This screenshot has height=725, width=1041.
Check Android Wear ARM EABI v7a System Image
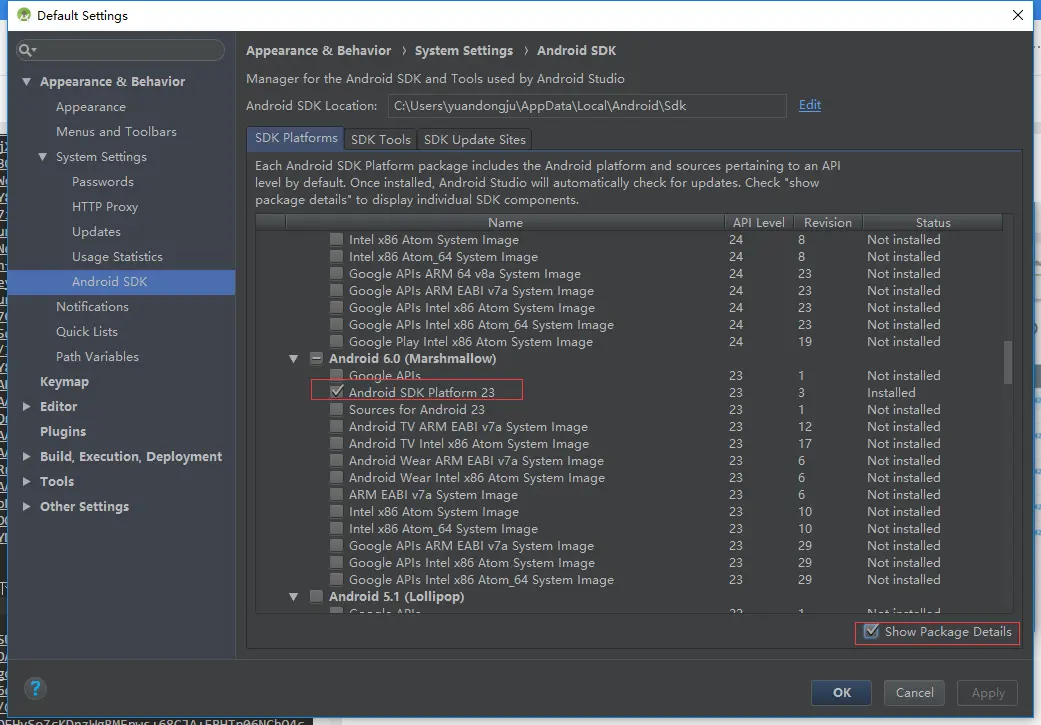click(x=337, y=460)
